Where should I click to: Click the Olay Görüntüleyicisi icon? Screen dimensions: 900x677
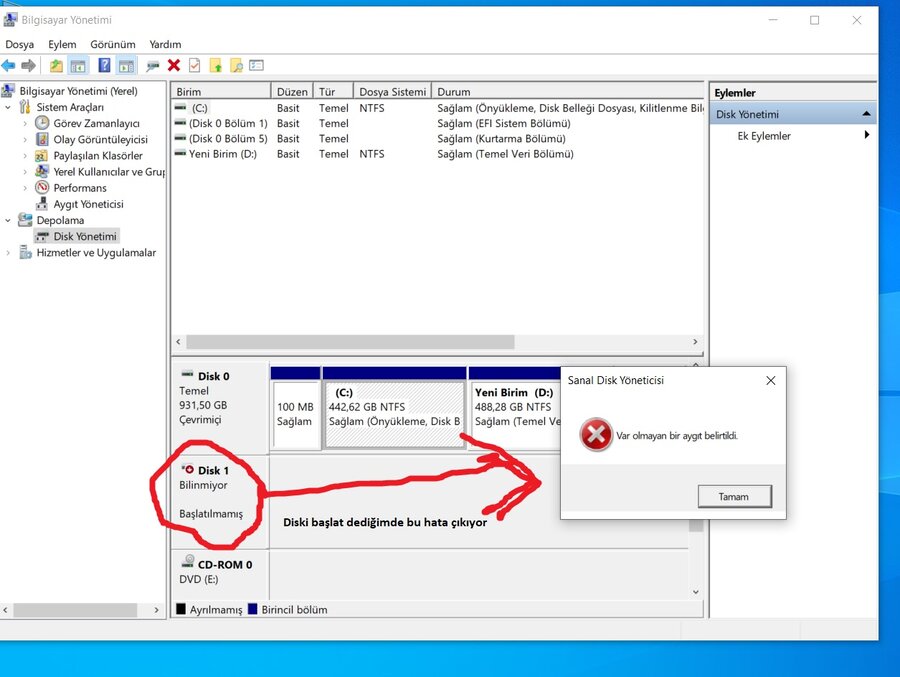coord(42,139)
